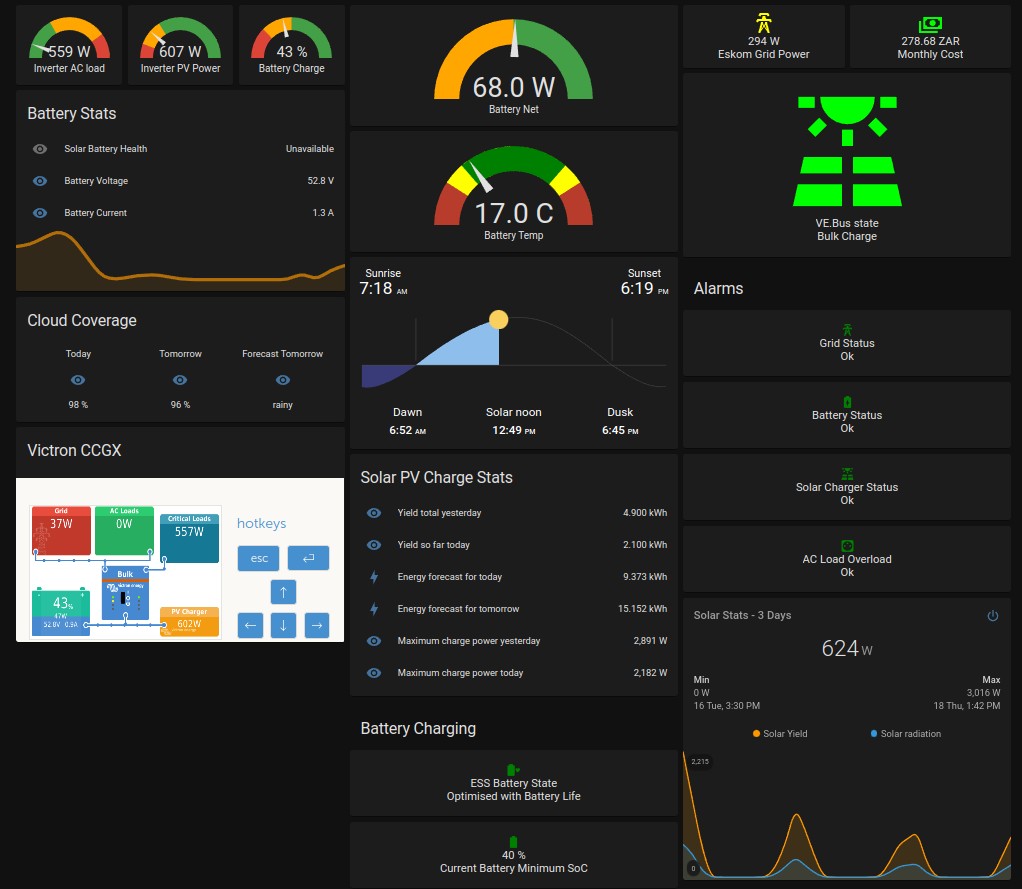Click the Current Battery Minimum SoC battery icon

click(513, 843)
